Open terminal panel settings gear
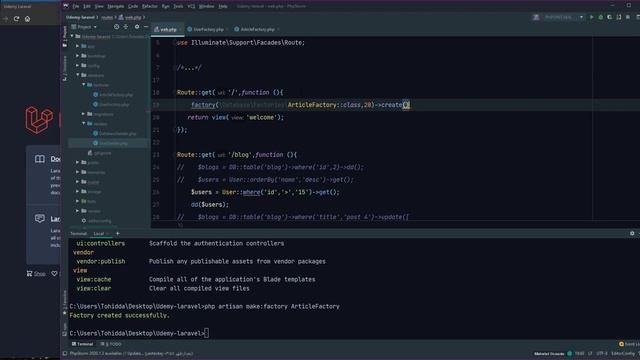The width and height of the screenshot is (640, 360). point(632,233)
